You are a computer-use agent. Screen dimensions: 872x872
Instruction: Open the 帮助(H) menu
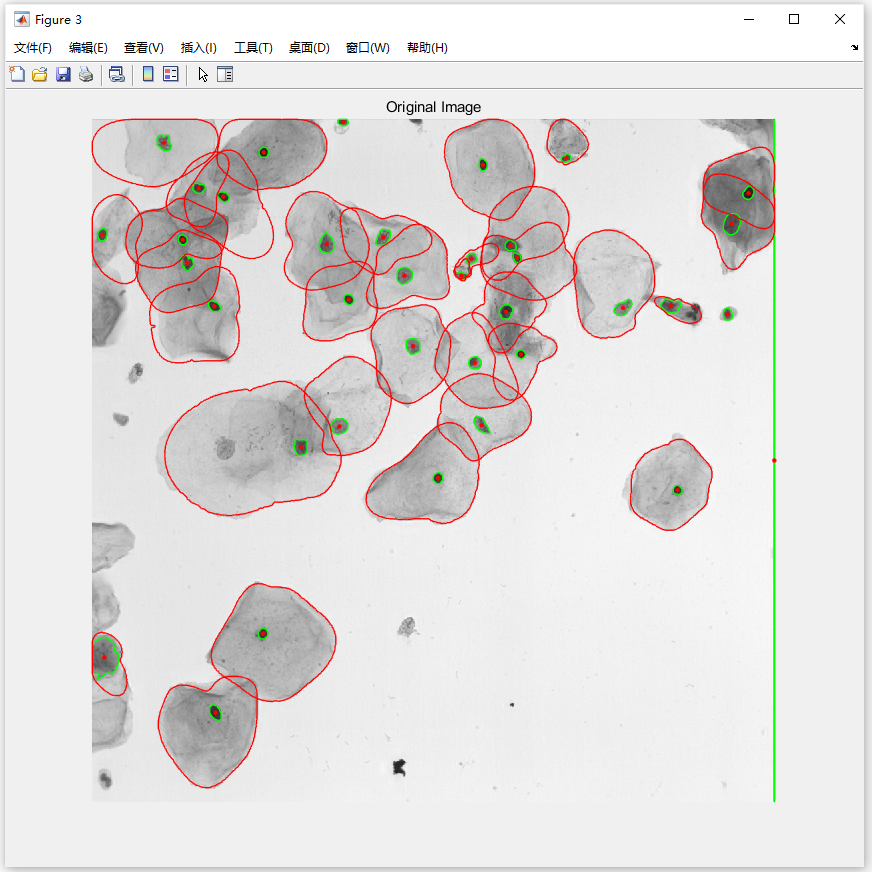(427, 48)
